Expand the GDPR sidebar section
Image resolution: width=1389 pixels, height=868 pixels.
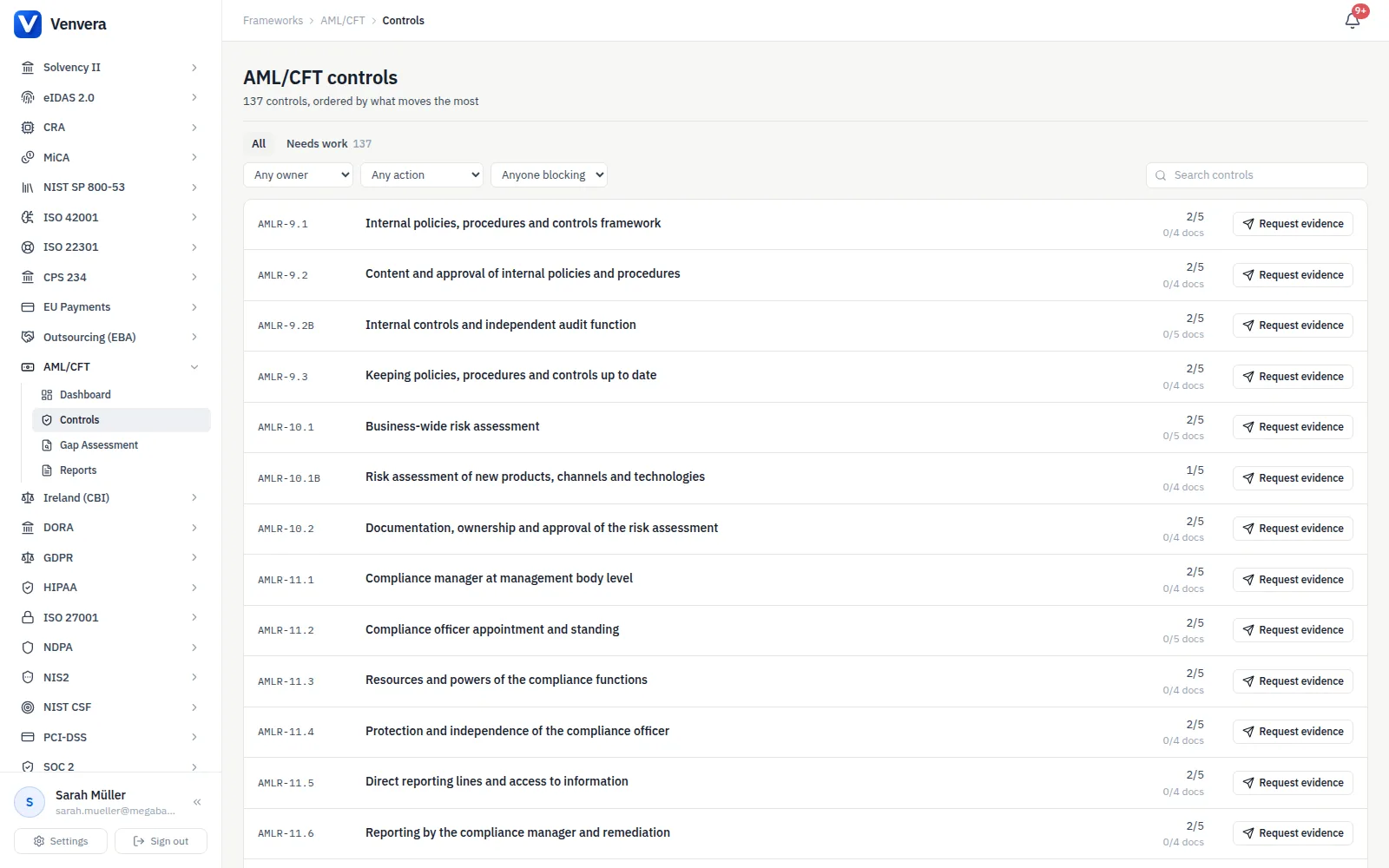pyautogui.click(x=194, y=557)
